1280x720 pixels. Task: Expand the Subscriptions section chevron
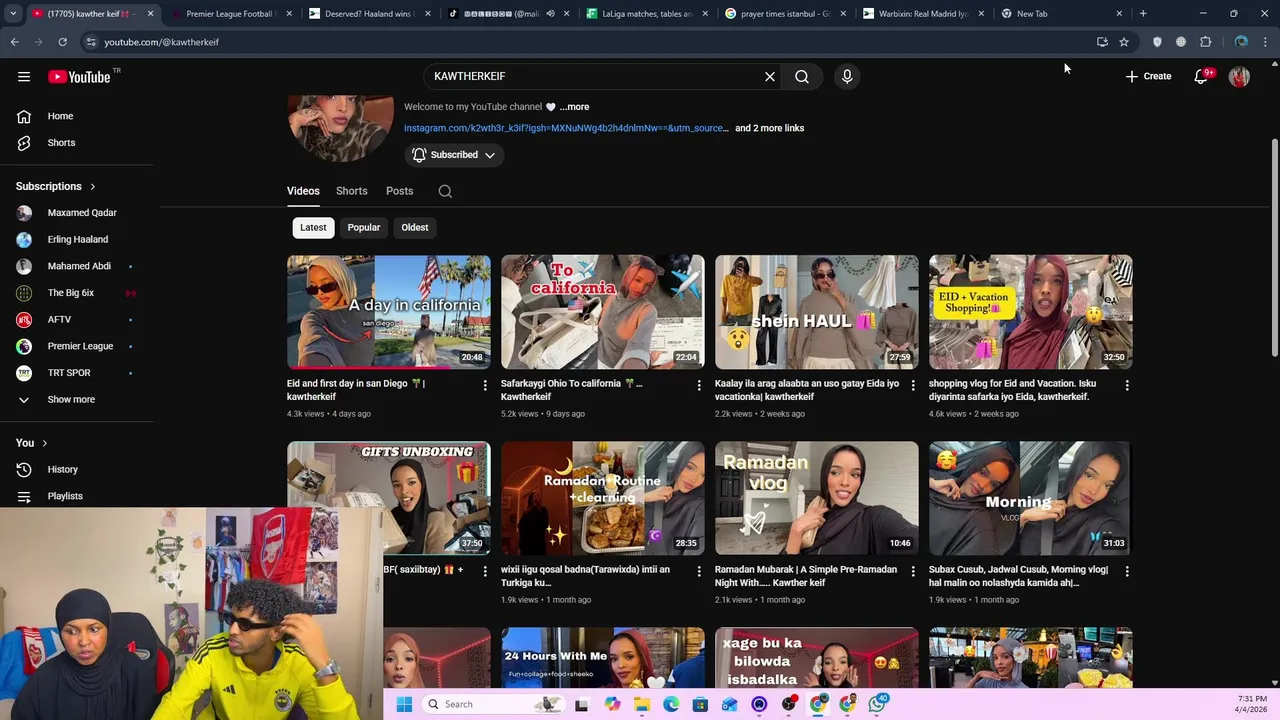[x=93, y=186]
